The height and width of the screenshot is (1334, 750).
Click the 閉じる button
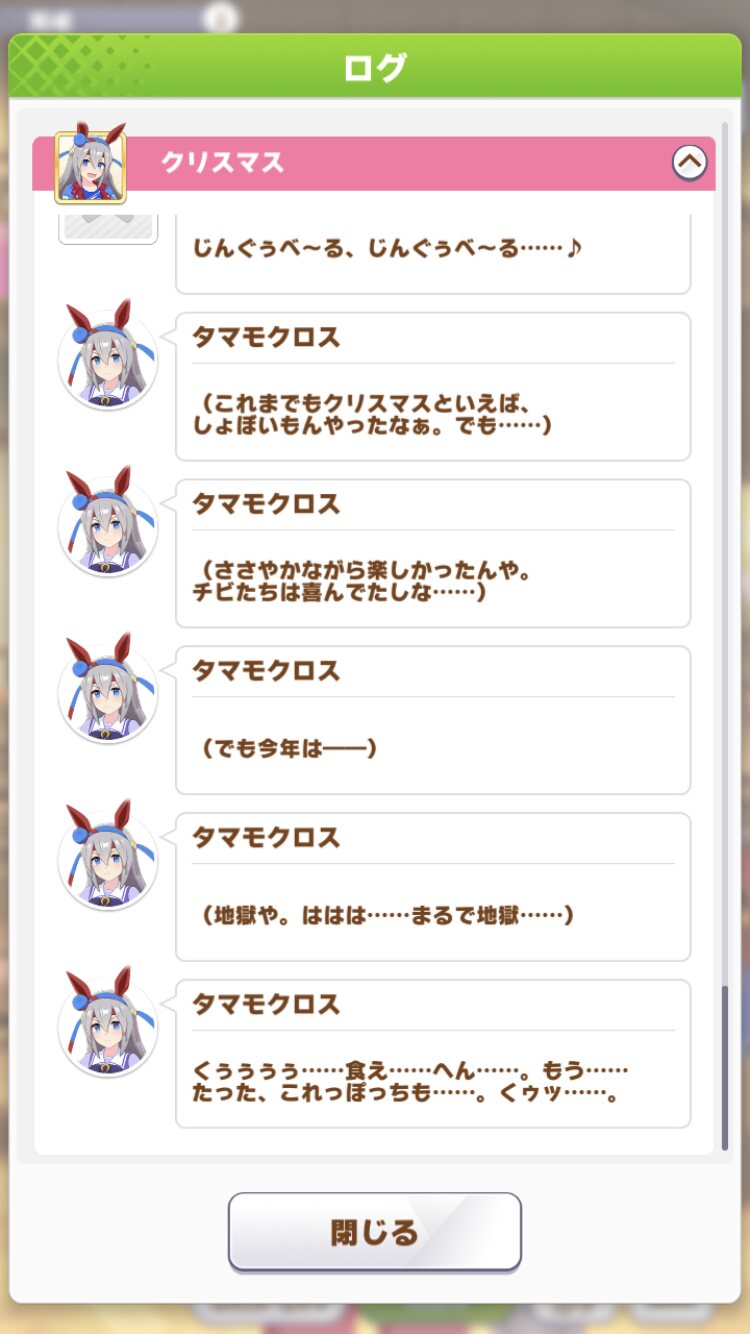(x=375, y=1231)
